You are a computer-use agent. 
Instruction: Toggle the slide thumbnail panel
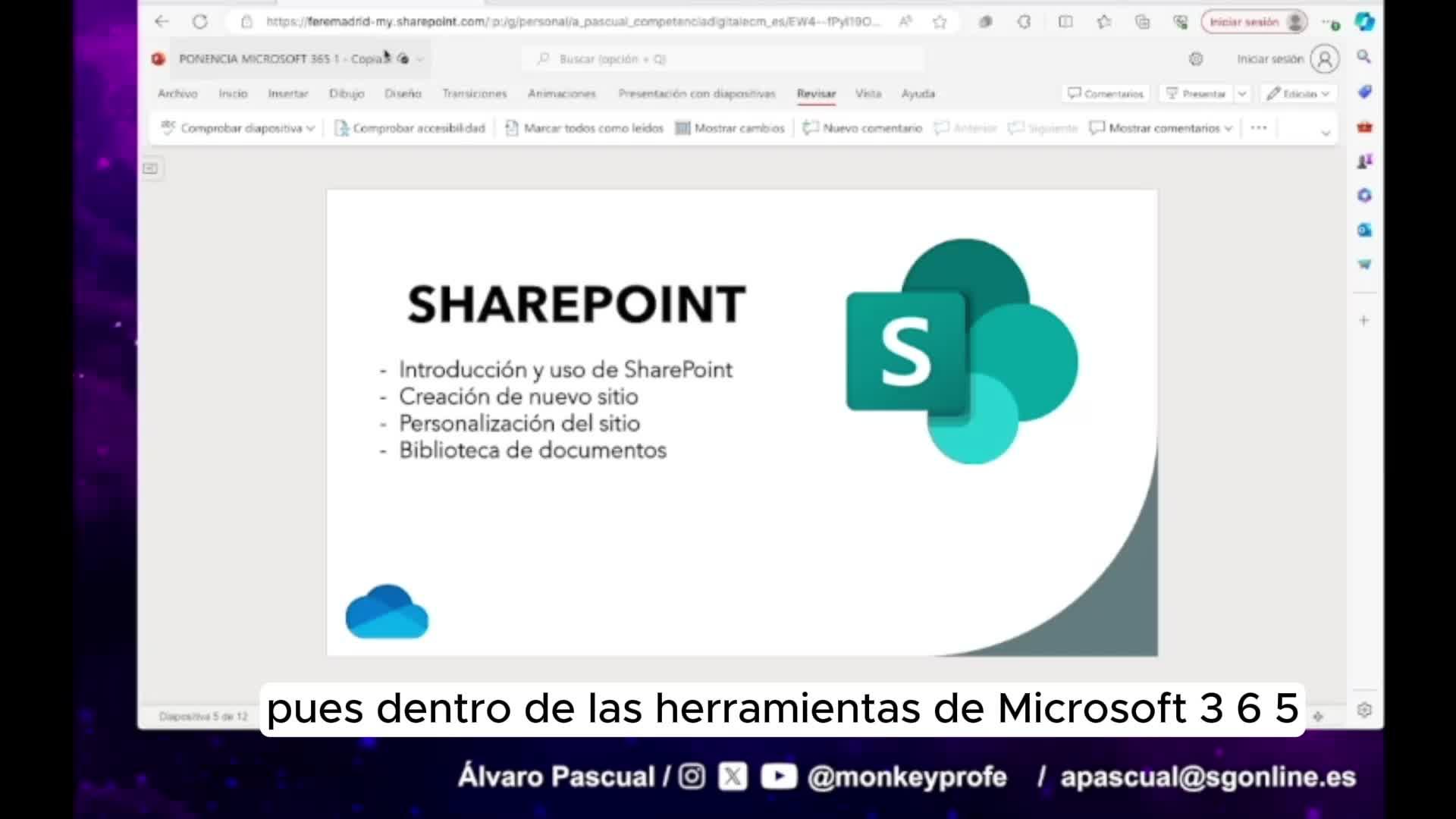pos(150,168)
